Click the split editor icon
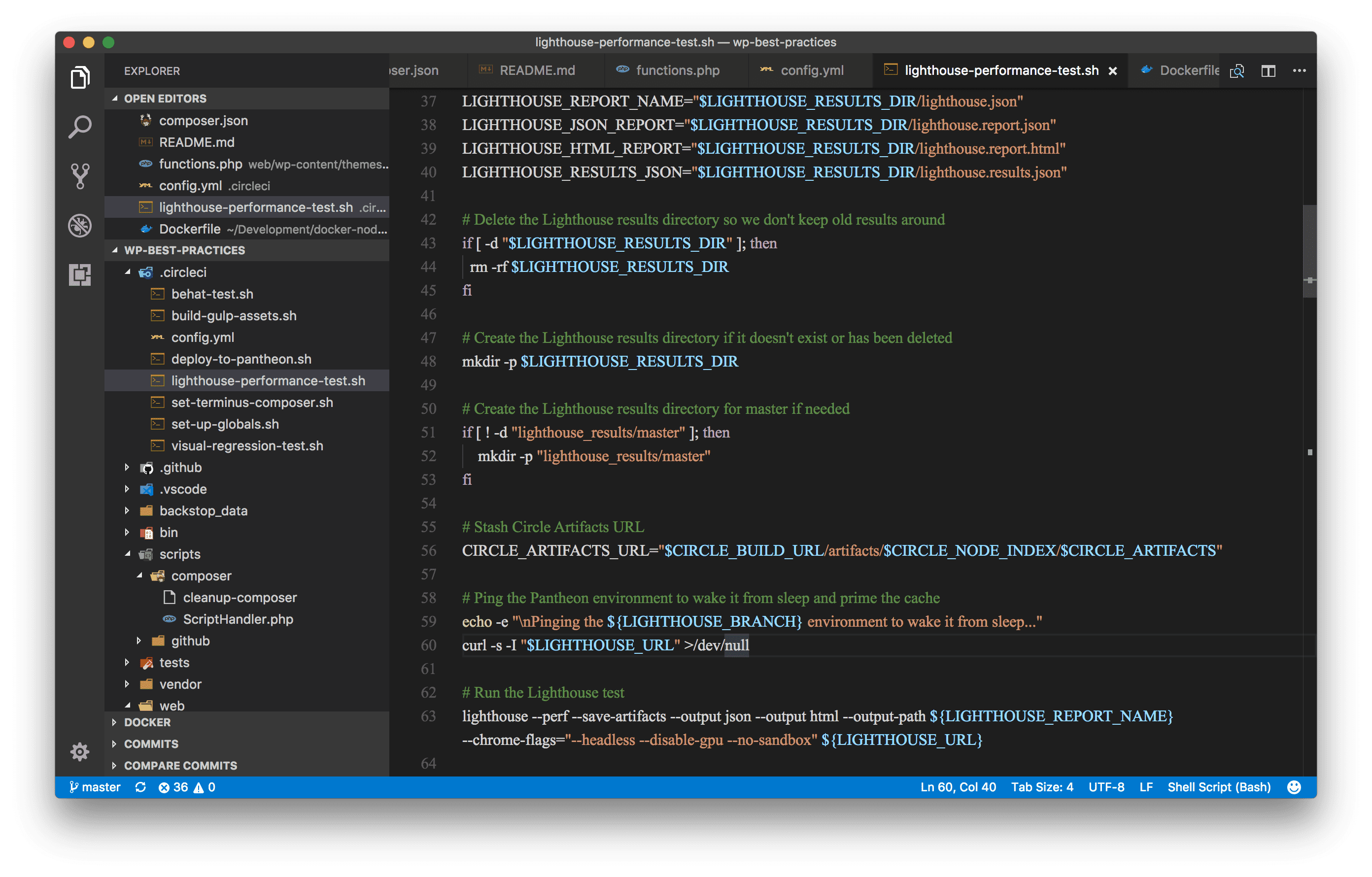The height and width of the screenshot is (877, 1372). [x=1268, y=70]
